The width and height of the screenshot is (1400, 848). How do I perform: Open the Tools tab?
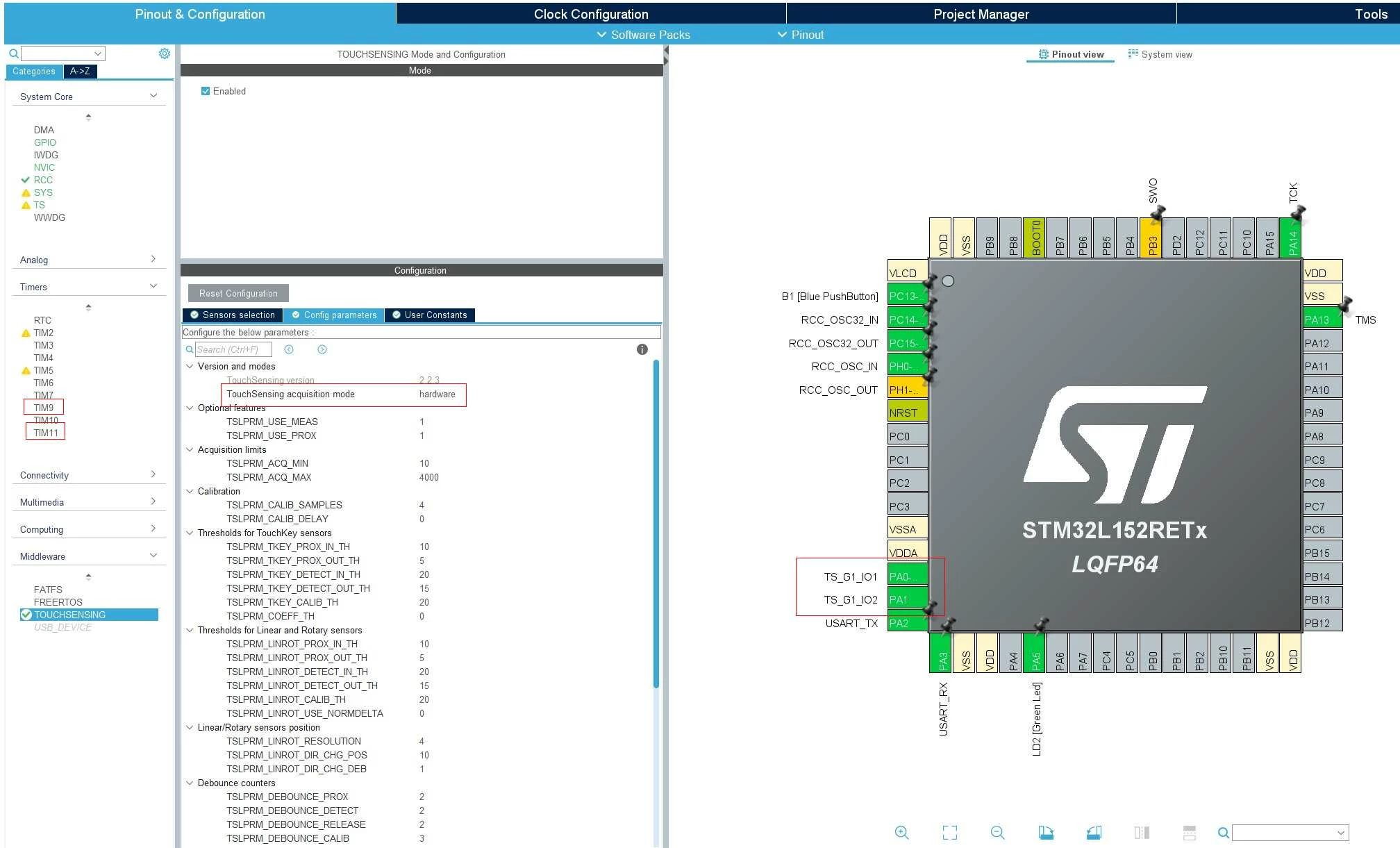click(1370, 14)
